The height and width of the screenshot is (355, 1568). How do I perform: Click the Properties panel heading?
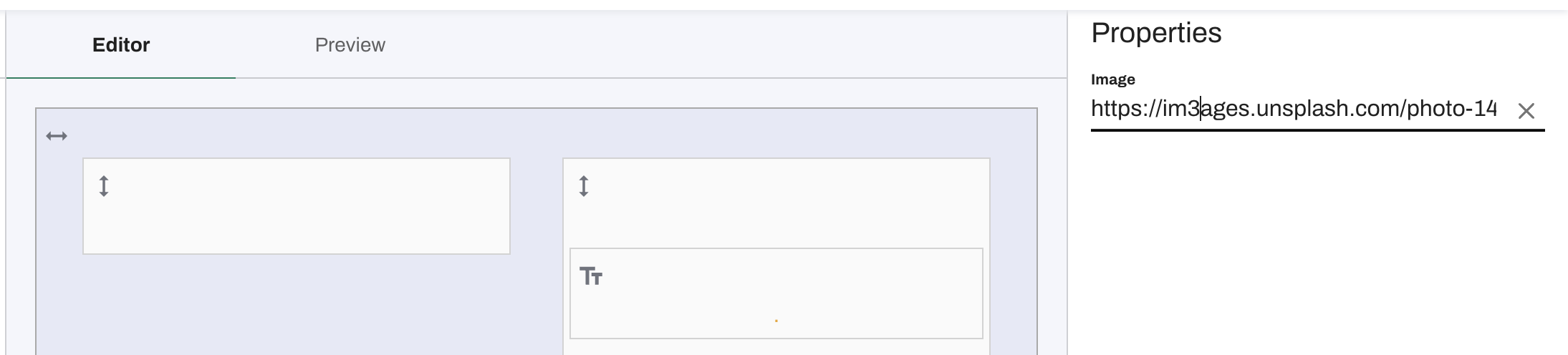click(x=1156, y=33)
